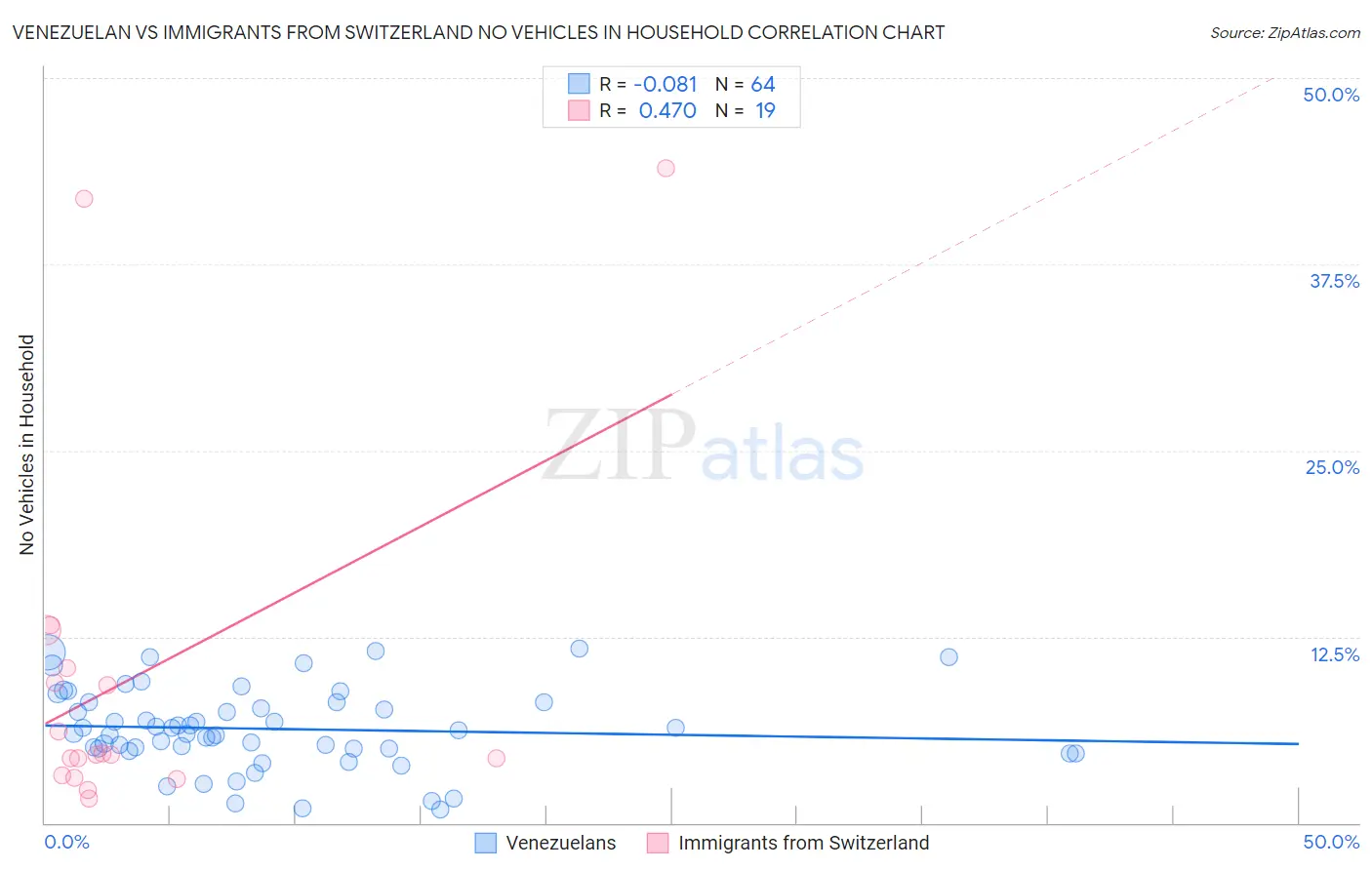The image size is (1372, 870).
Task: Click the 0.0% x-axis label
Action: (66, 842)
